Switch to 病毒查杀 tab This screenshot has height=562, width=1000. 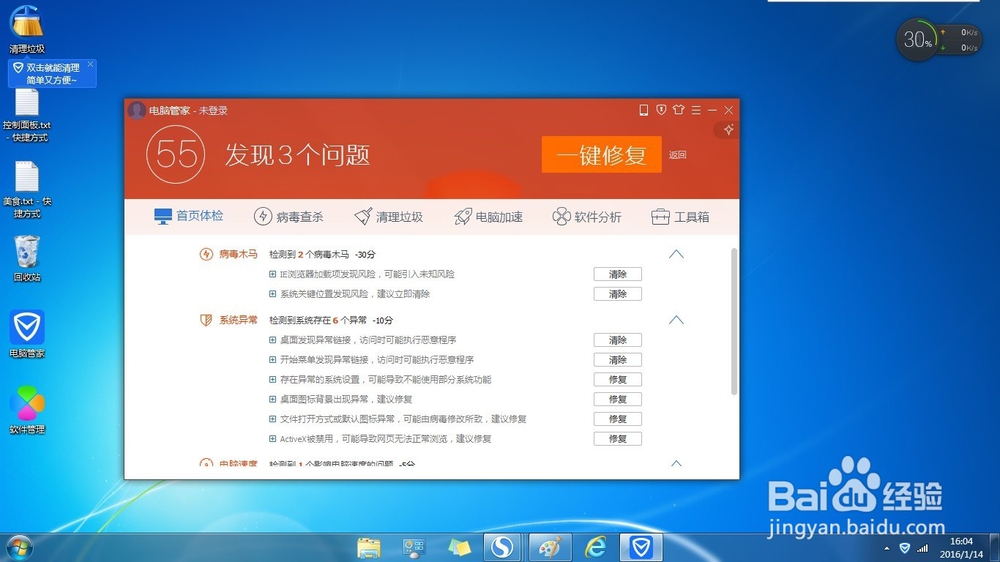click(288, 217)
